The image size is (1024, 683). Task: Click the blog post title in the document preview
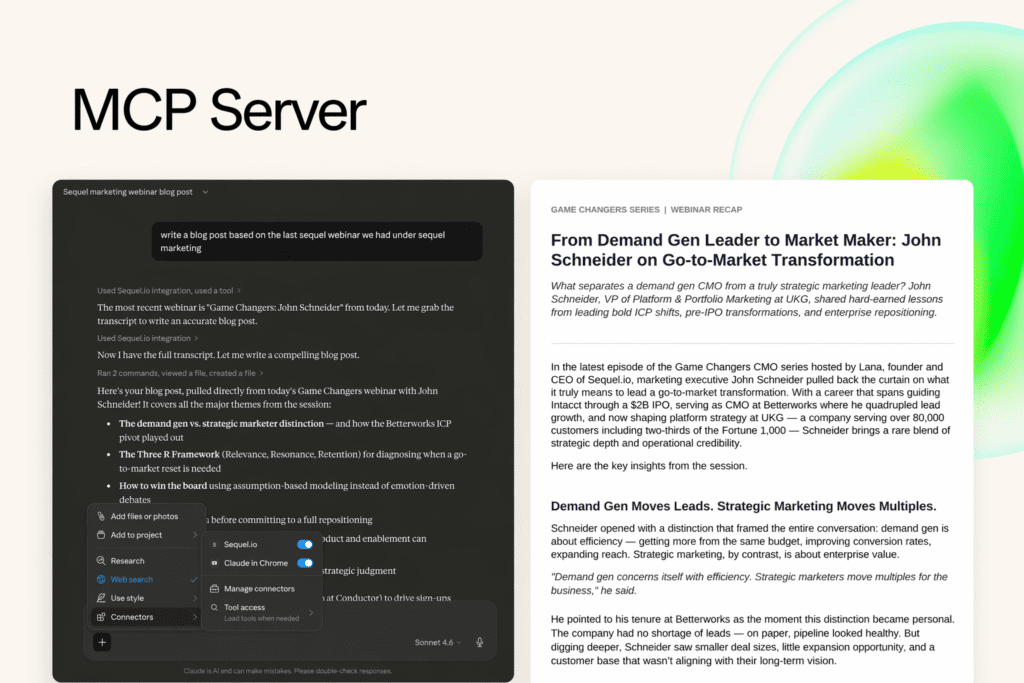745,250
